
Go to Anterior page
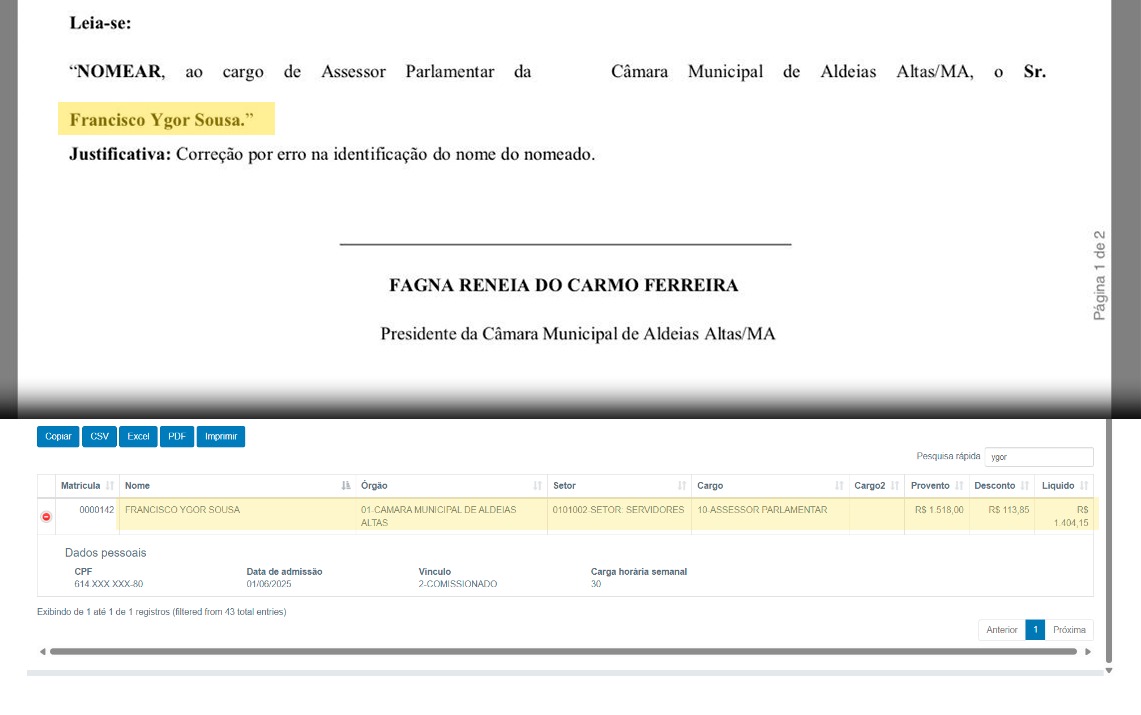1001,630
